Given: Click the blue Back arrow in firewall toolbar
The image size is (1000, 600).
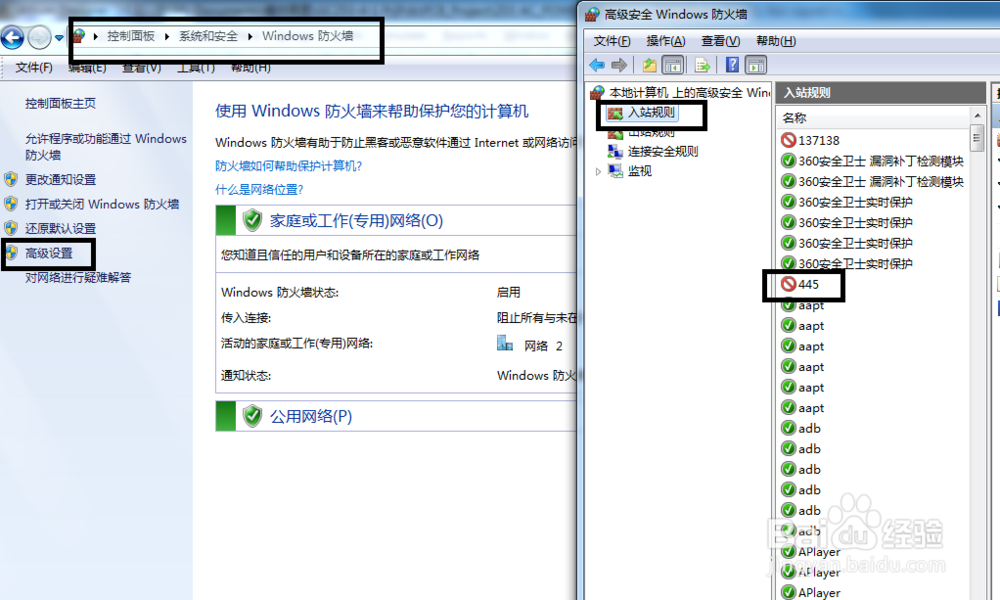Looking at the screenshot, I should pos(597,64).
